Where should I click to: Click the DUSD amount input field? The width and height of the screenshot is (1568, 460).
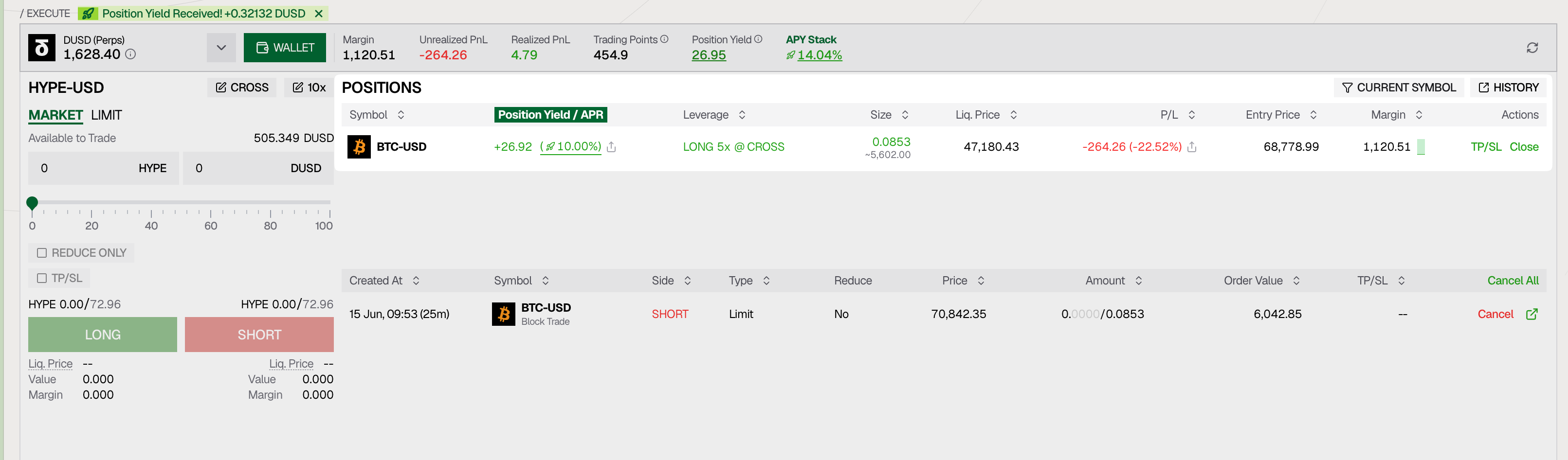click(258, 168)
